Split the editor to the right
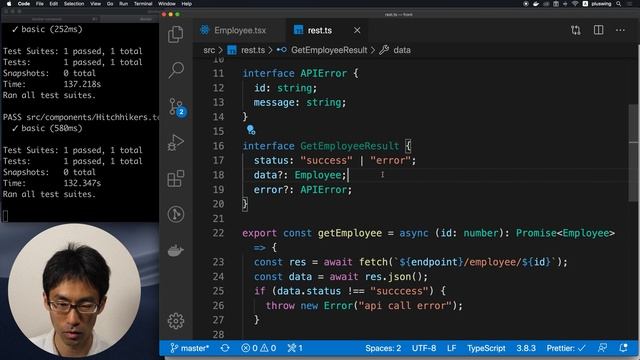Screen dimensions: 640x360 598,30
